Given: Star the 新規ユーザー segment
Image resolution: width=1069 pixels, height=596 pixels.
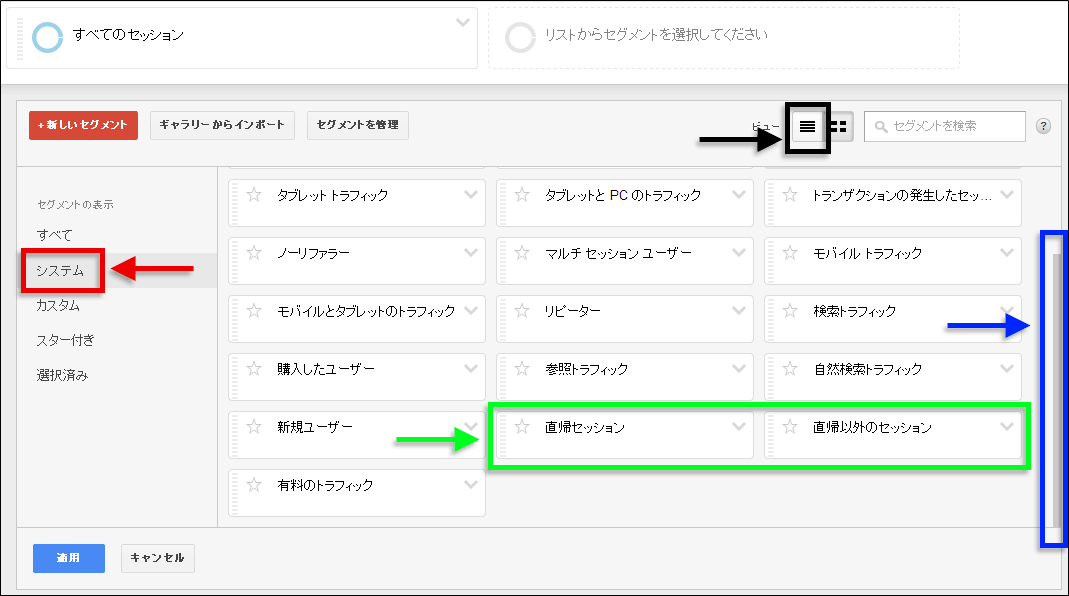Looking at the screenshot, I should coord(253,427).
